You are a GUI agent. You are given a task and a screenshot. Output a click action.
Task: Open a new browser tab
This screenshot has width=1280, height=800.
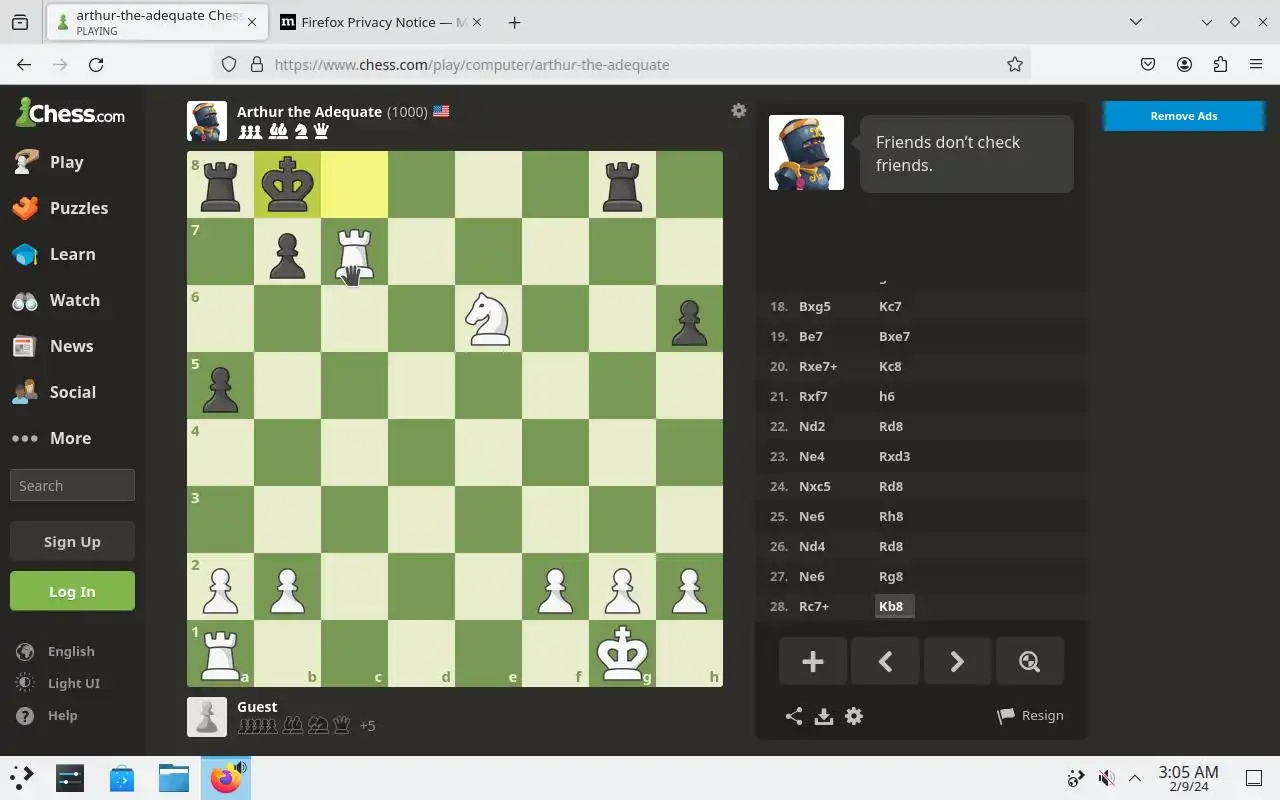(x=514, y=22)
